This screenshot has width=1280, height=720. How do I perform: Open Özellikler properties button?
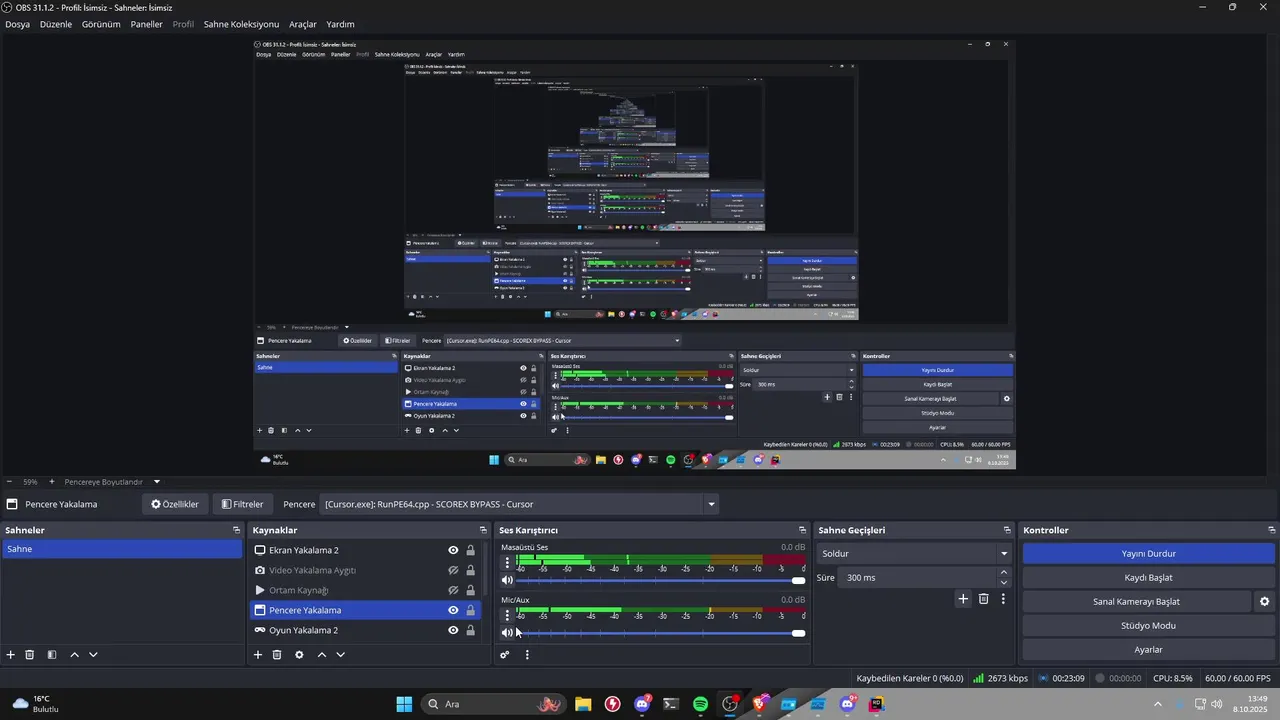tap(175, 504)
